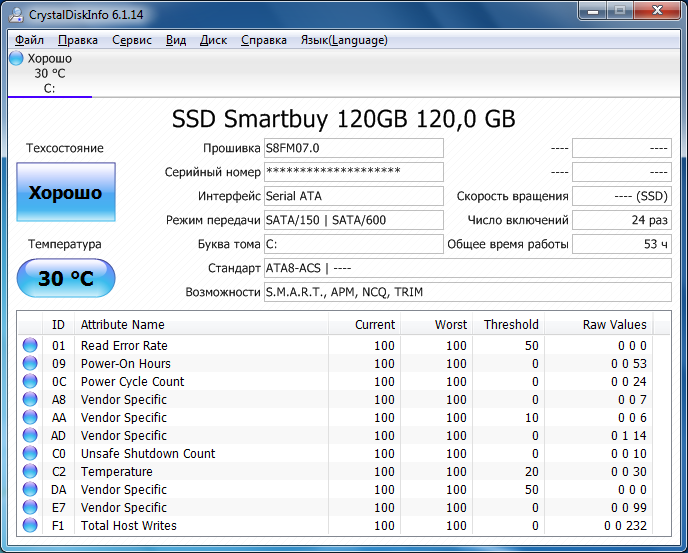688x553 pixels.
Task: Click status circle for Read Error Rate
Action: 30,345
